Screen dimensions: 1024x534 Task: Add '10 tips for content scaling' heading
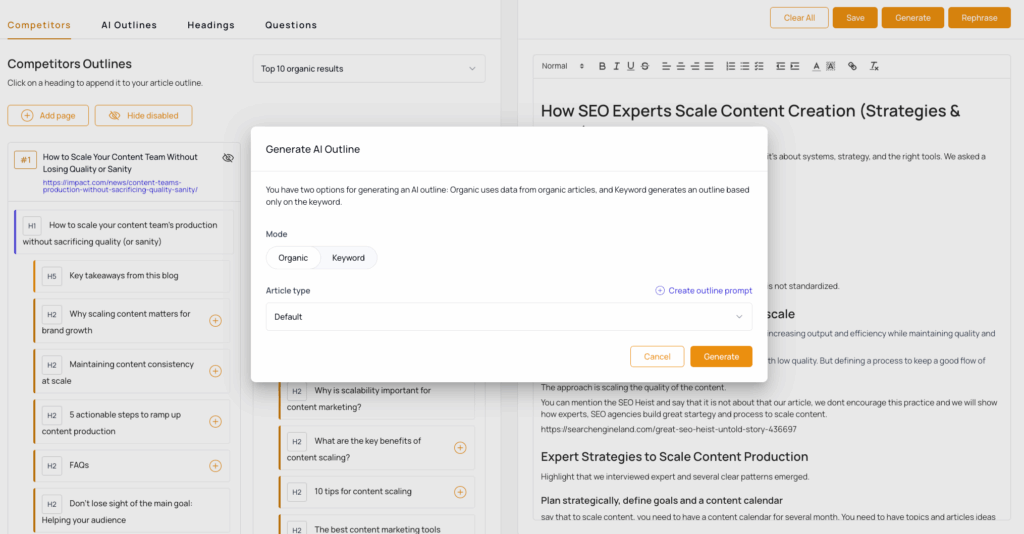(x=460, y=492)
